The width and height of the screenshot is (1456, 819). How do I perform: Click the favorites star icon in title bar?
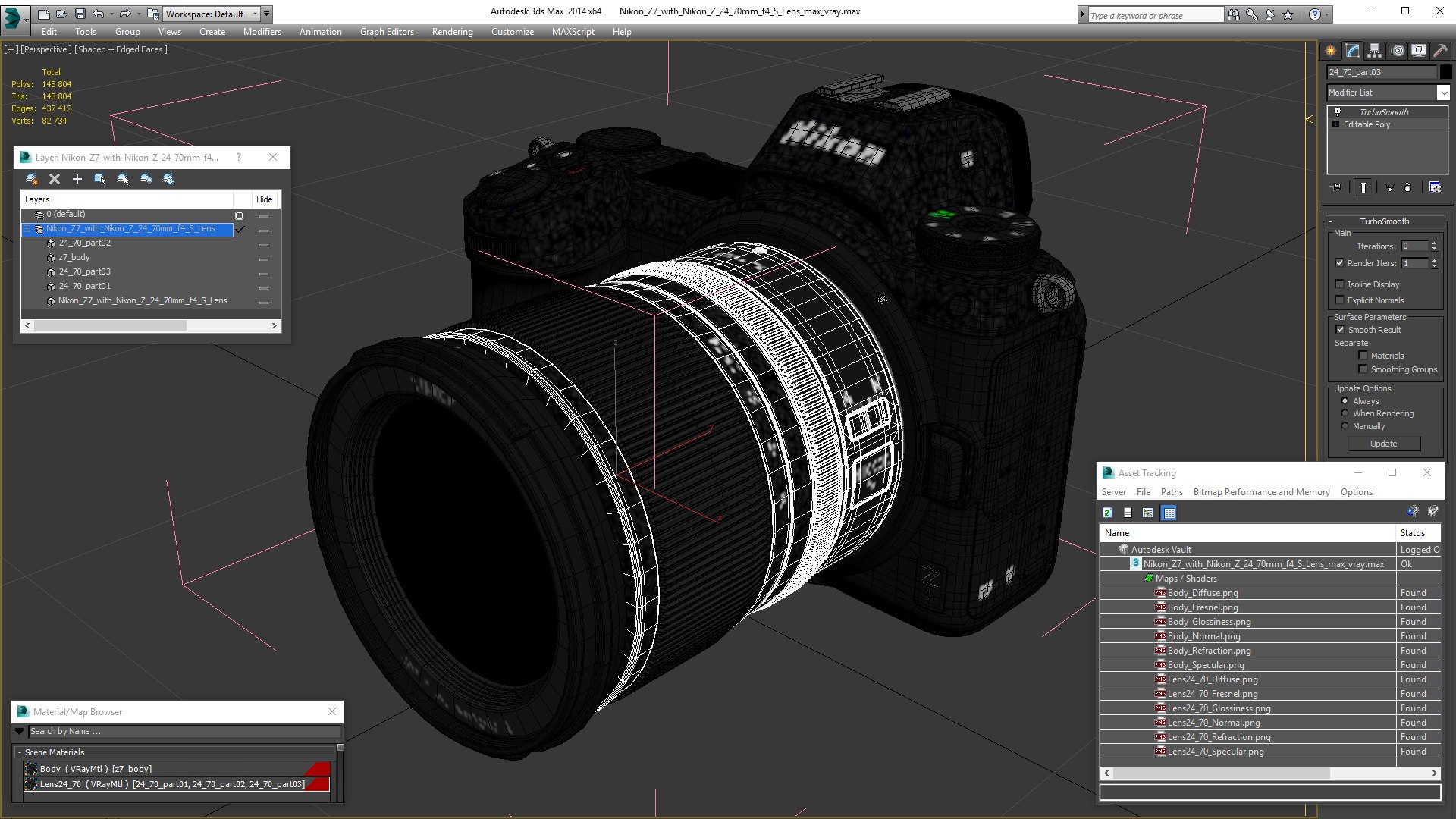point(1288,14)
